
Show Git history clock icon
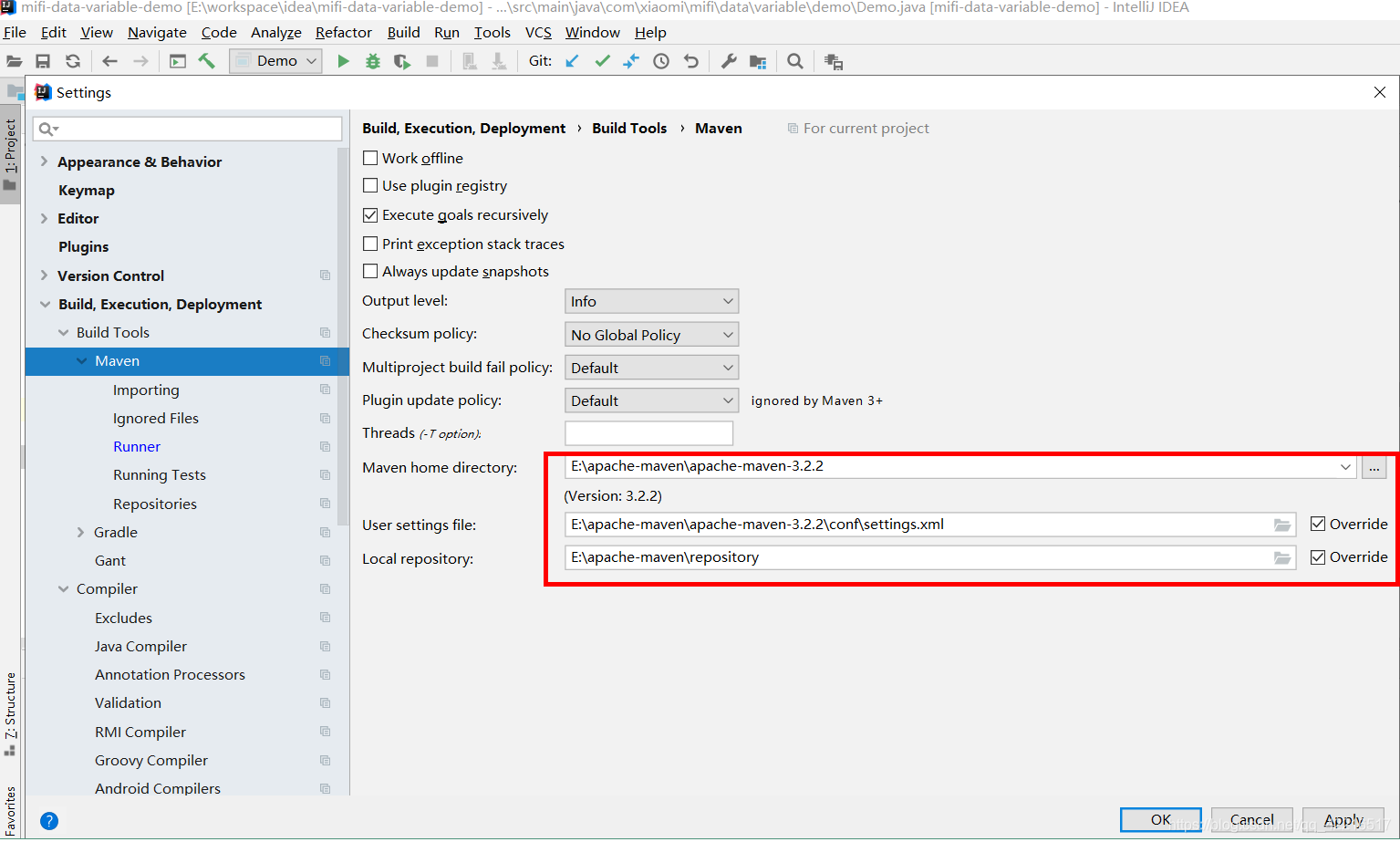[x=661, y=61]
